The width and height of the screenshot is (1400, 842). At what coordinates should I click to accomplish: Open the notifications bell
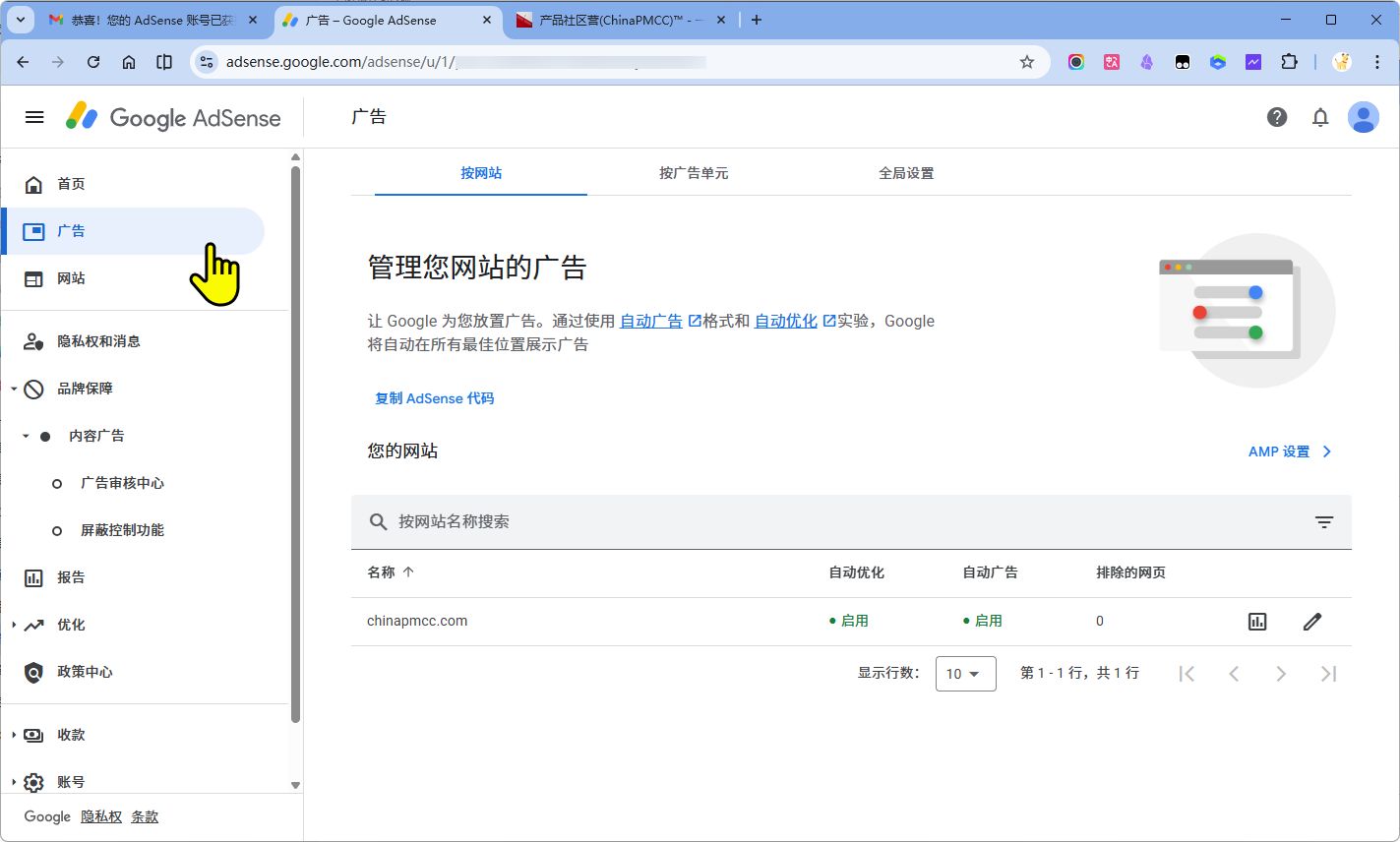[1319, 117]
